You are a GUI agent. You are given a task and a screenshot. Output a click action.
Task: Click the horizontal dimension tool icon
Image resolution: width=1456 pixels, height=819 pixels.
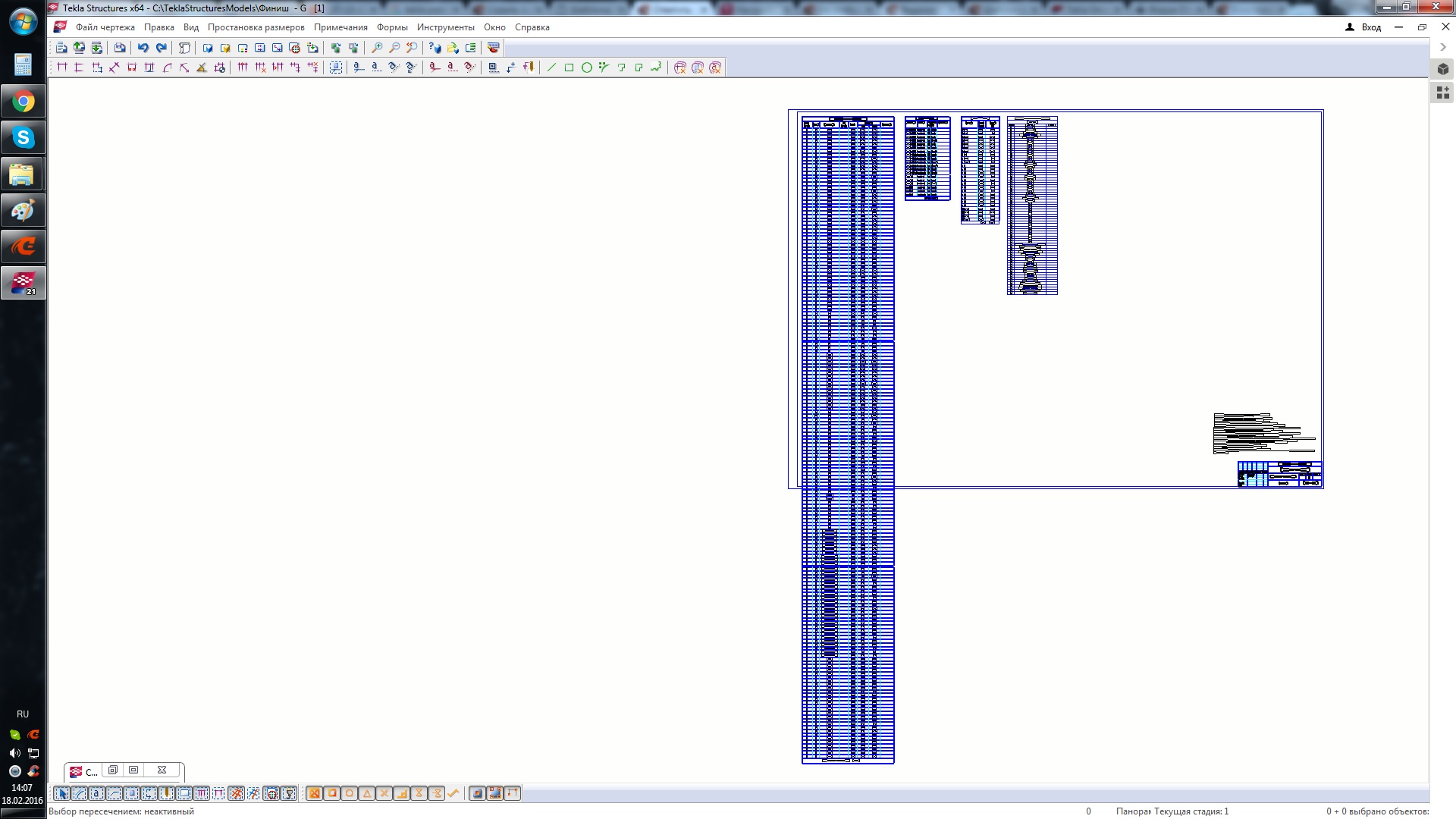[x=62, y=67]
